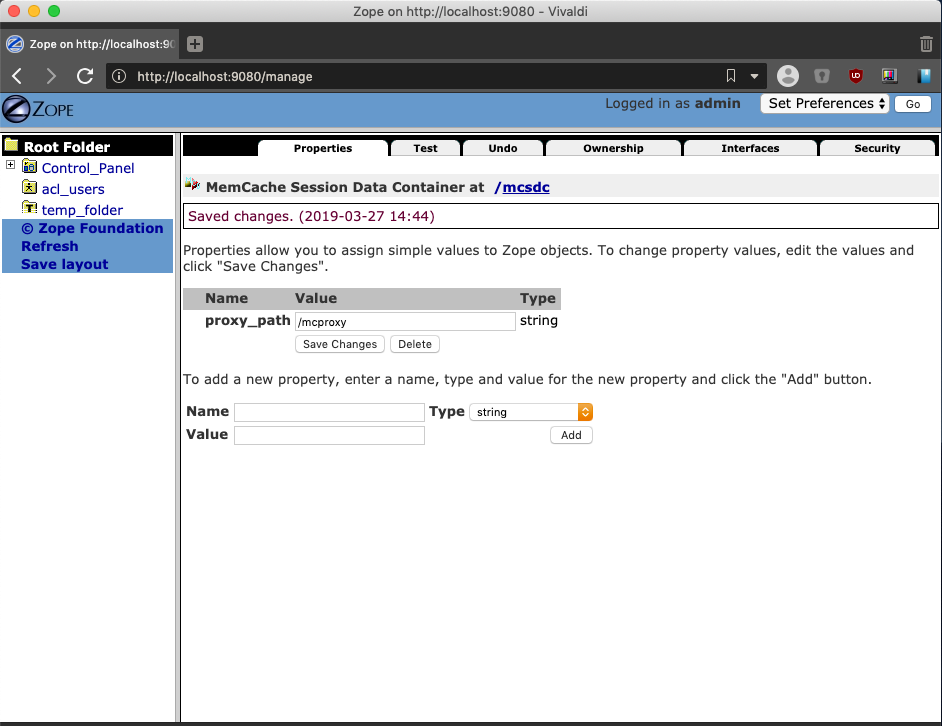Viewport: 942px width, 726px height.
Task: Click the proxy_path value field
Action: 405,322
